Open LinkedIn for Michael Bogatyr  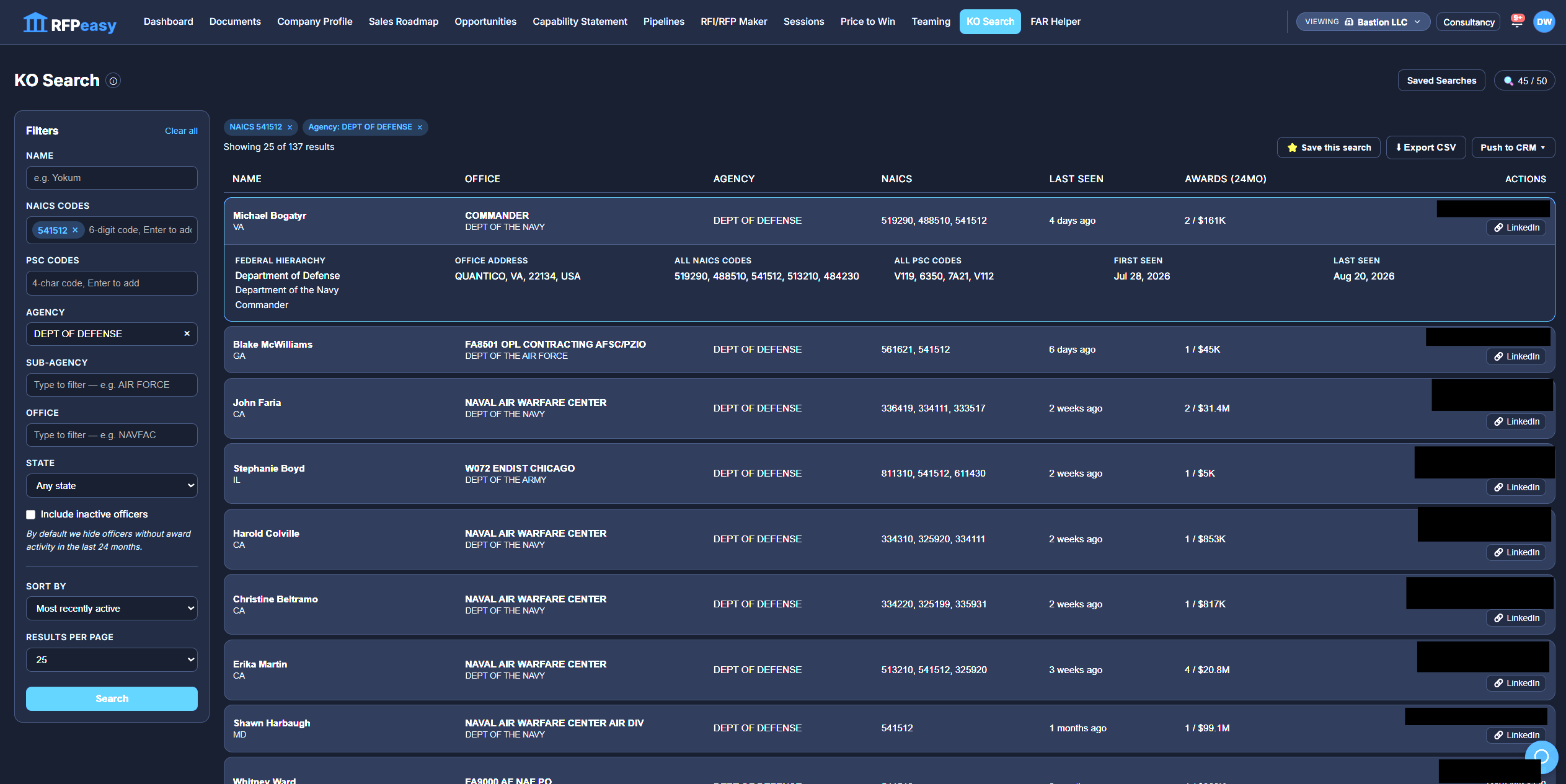tap(1516, 227)
